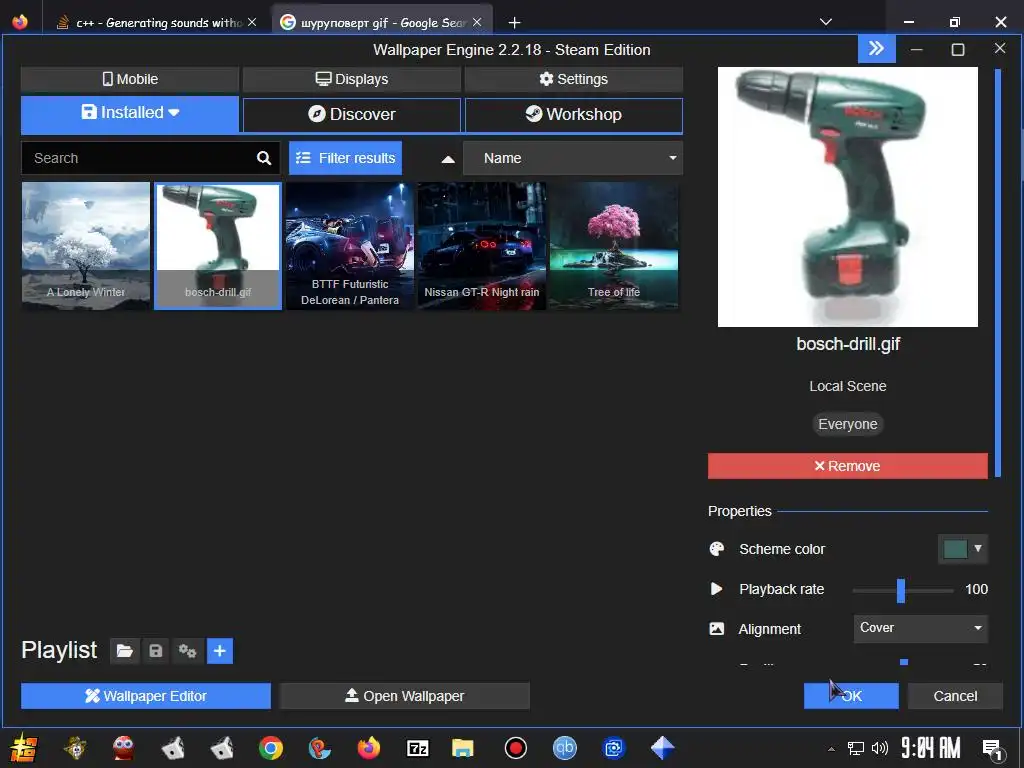The height and width of the screenshot is (768, 1024).
Task: Open playlist settings gears icon
Action: tap(187, 651)
